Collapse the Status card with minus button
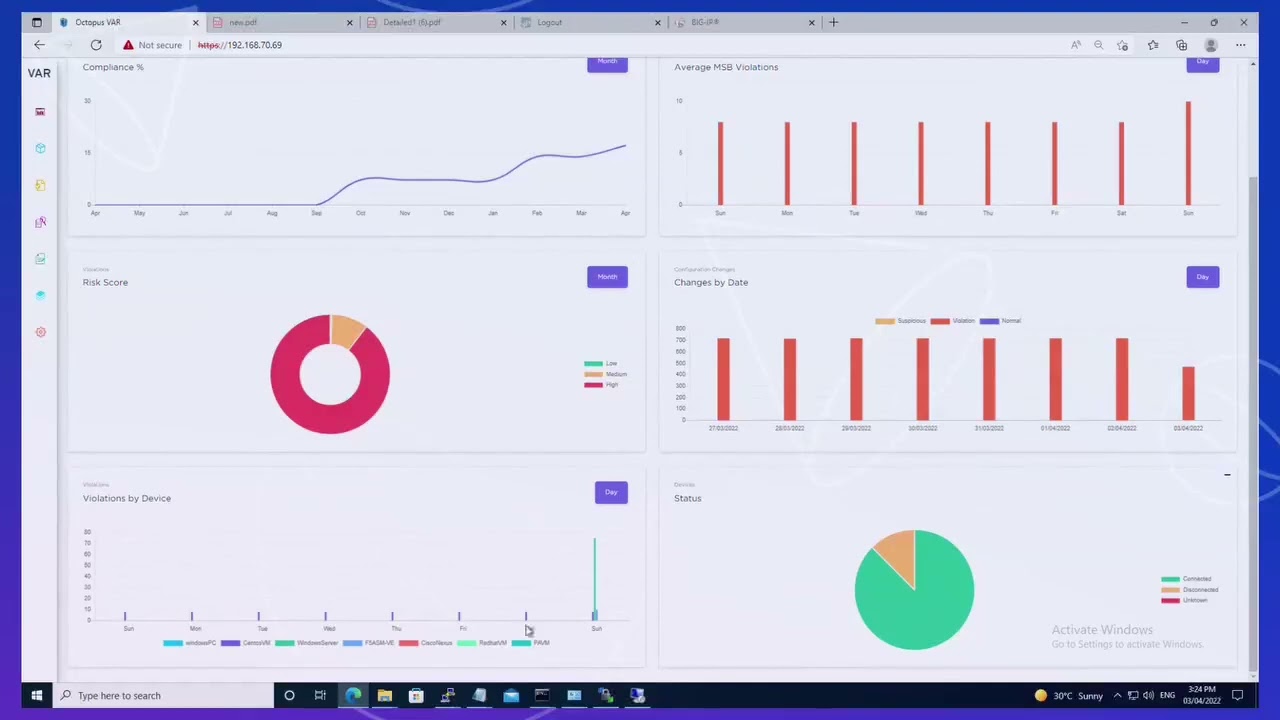The height and width of the screenshot is (720, 1280). pos(1227,475)
